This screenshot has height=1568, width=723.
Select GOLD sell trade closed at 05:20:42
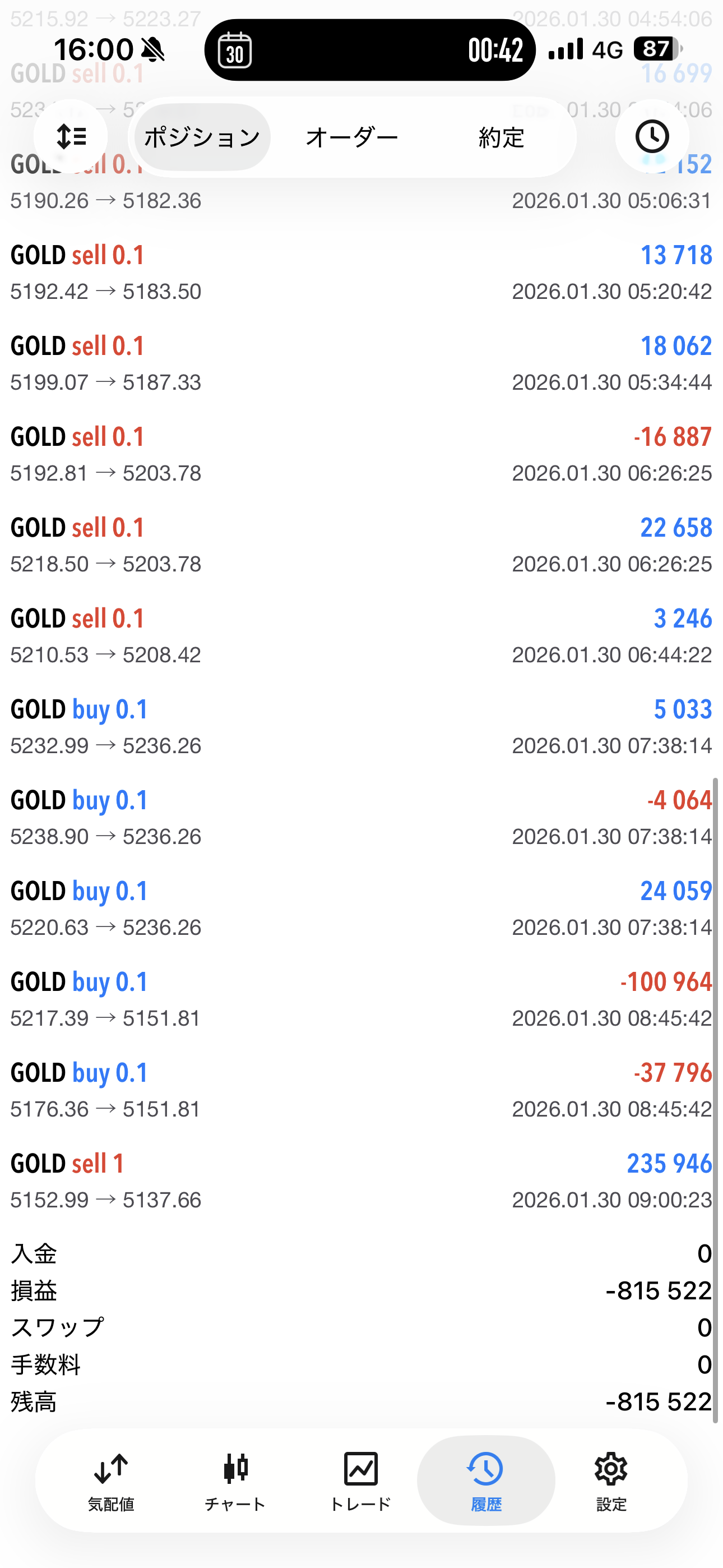(x=361, y=272)
